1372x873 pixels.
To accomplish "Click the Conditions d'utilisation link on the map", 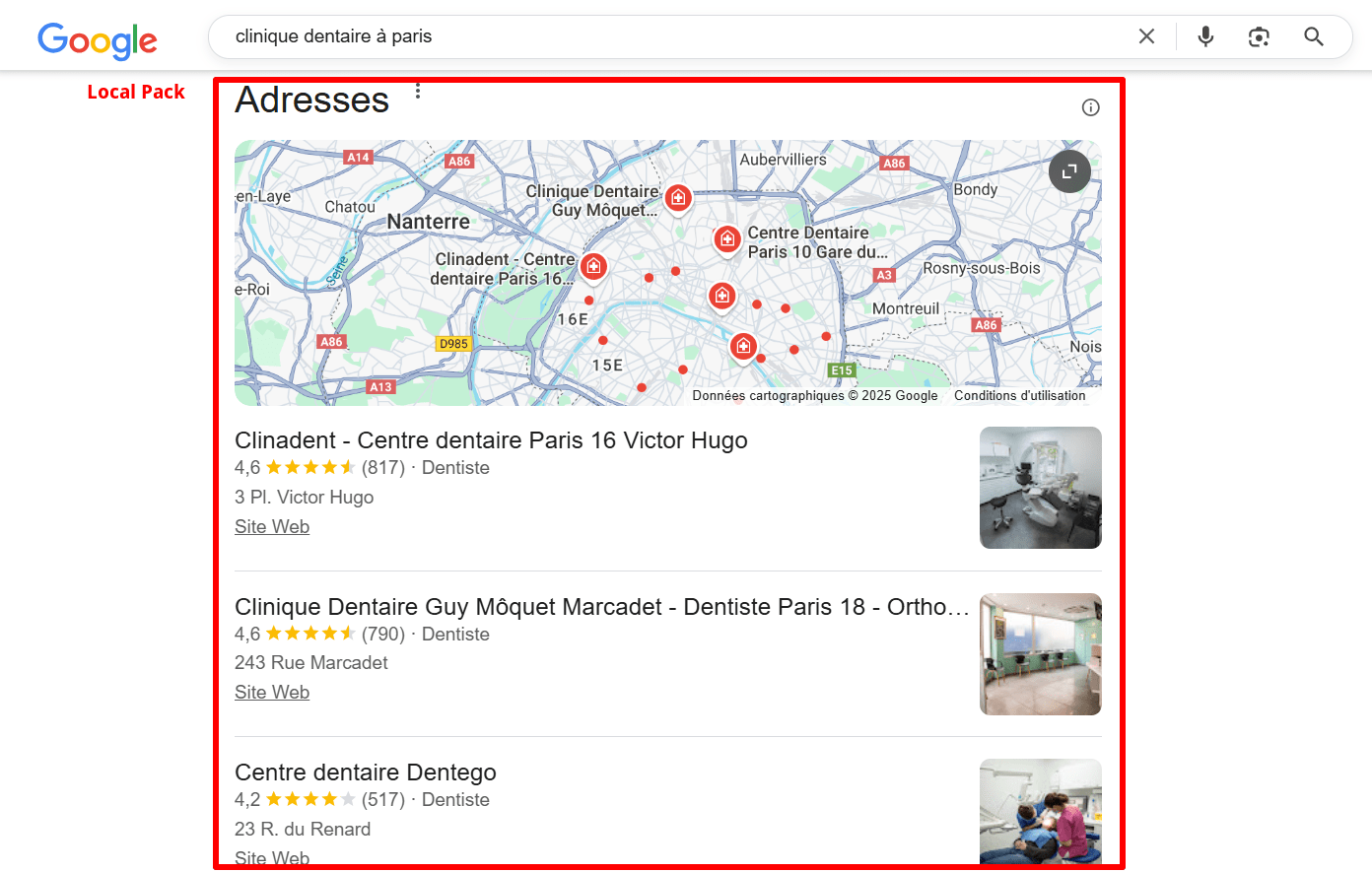I will (1020, 395).
